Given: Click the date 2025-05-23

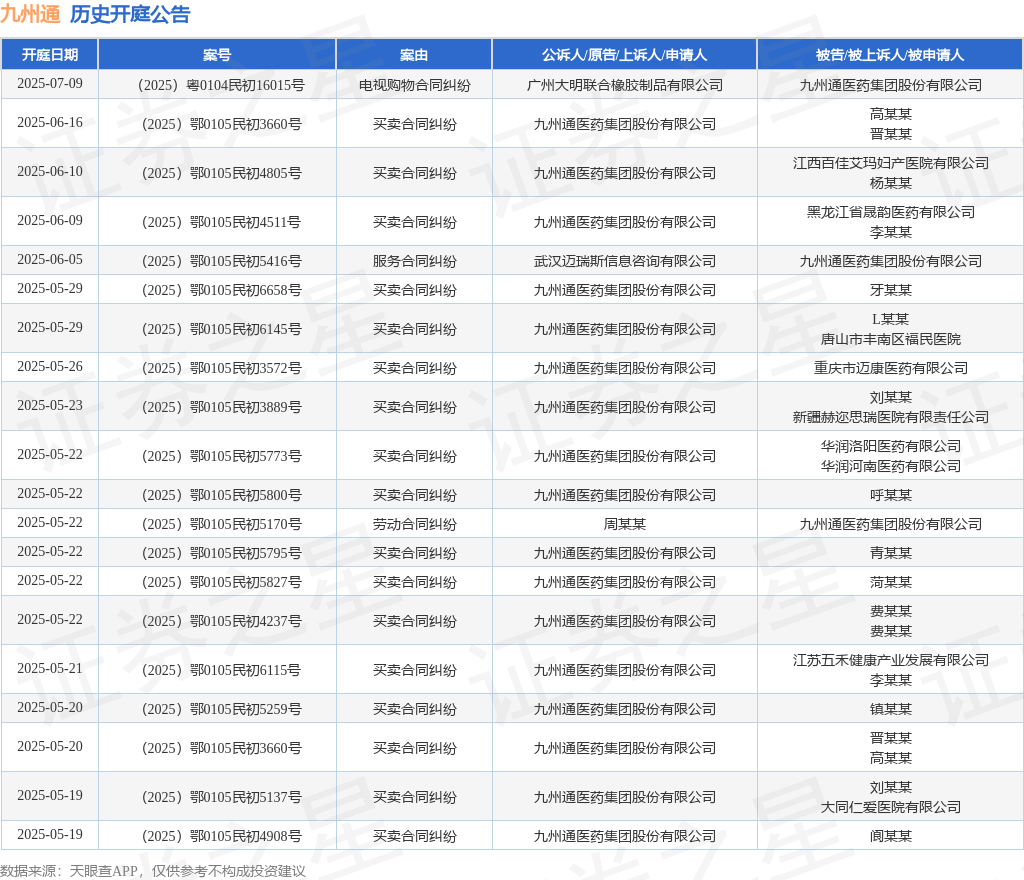Looking at the screenshot, I should [50, 406].
